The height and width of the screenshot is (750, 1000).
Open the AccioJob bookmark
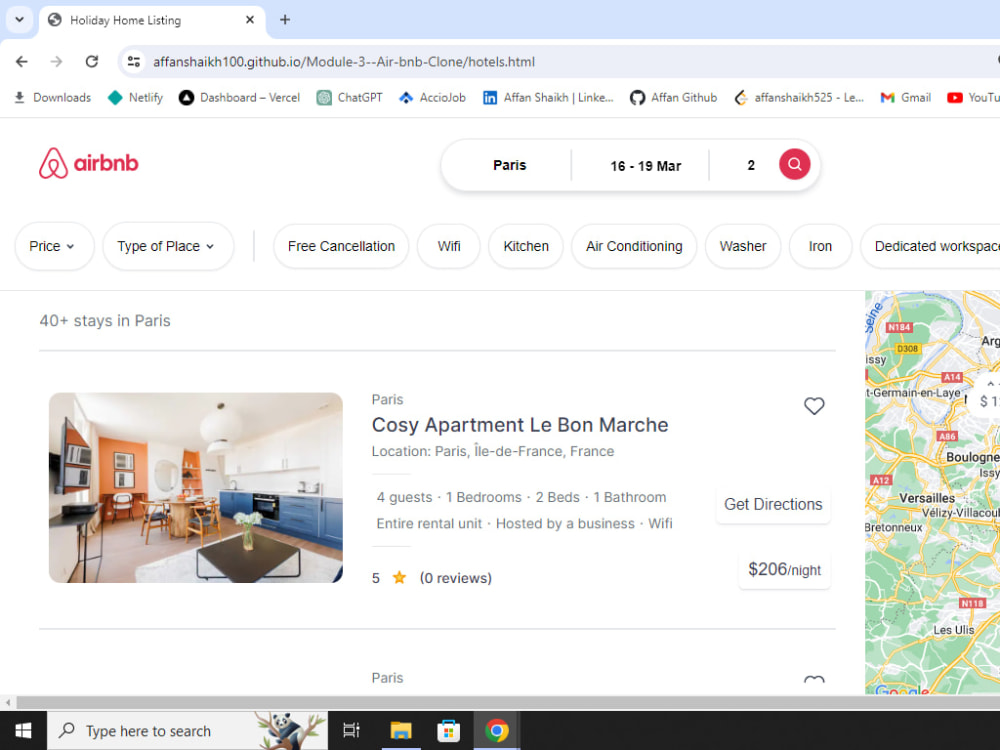[432, 98]
